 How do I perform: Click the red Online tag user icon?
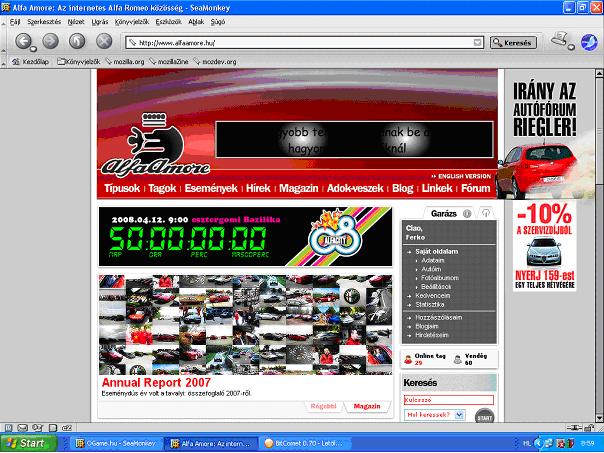pos(408,360)
